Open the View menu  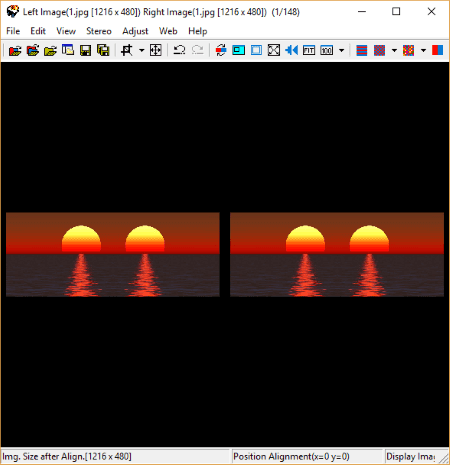66,31
